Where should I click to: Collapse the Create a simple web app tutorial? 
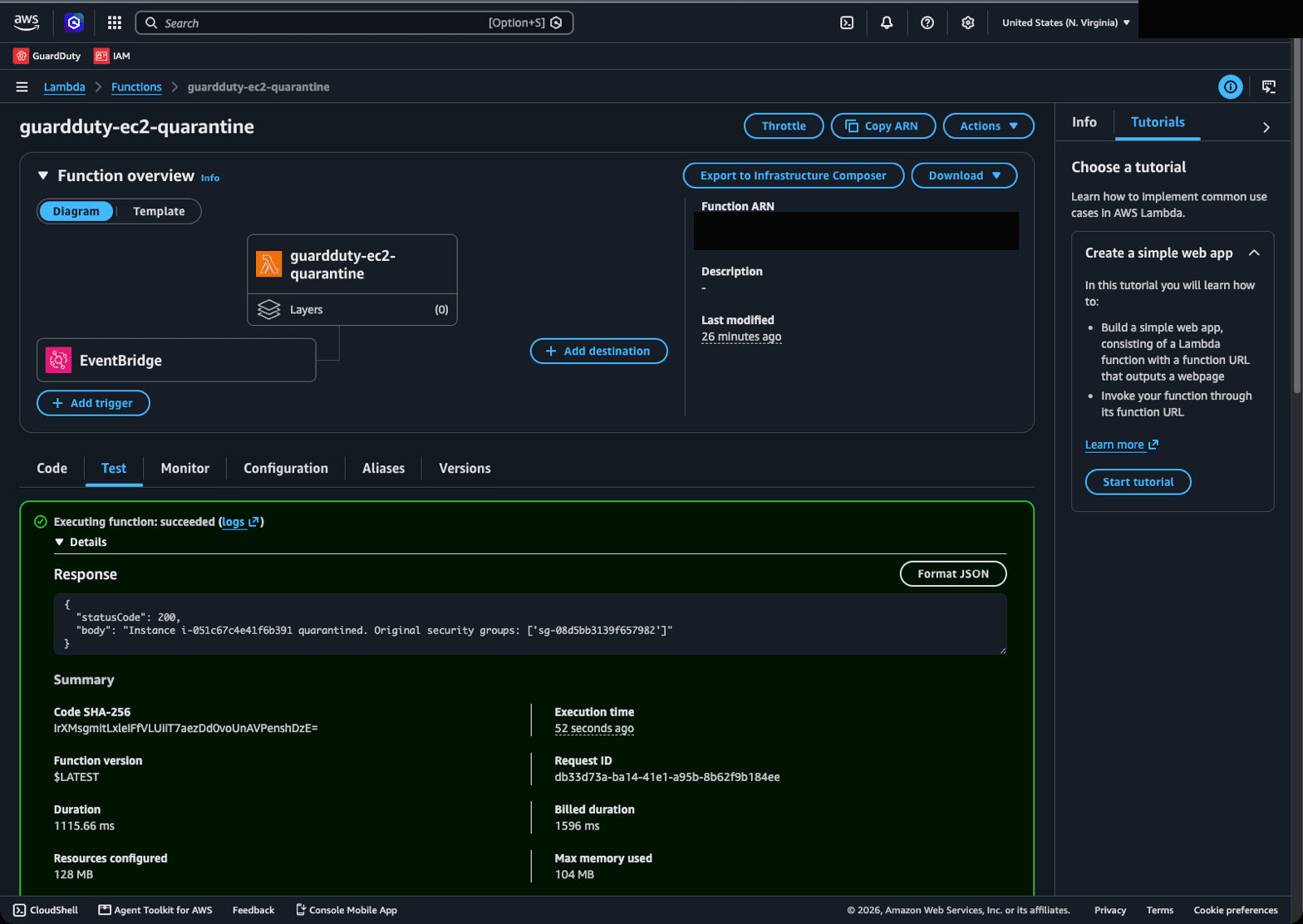point(1254,253)
